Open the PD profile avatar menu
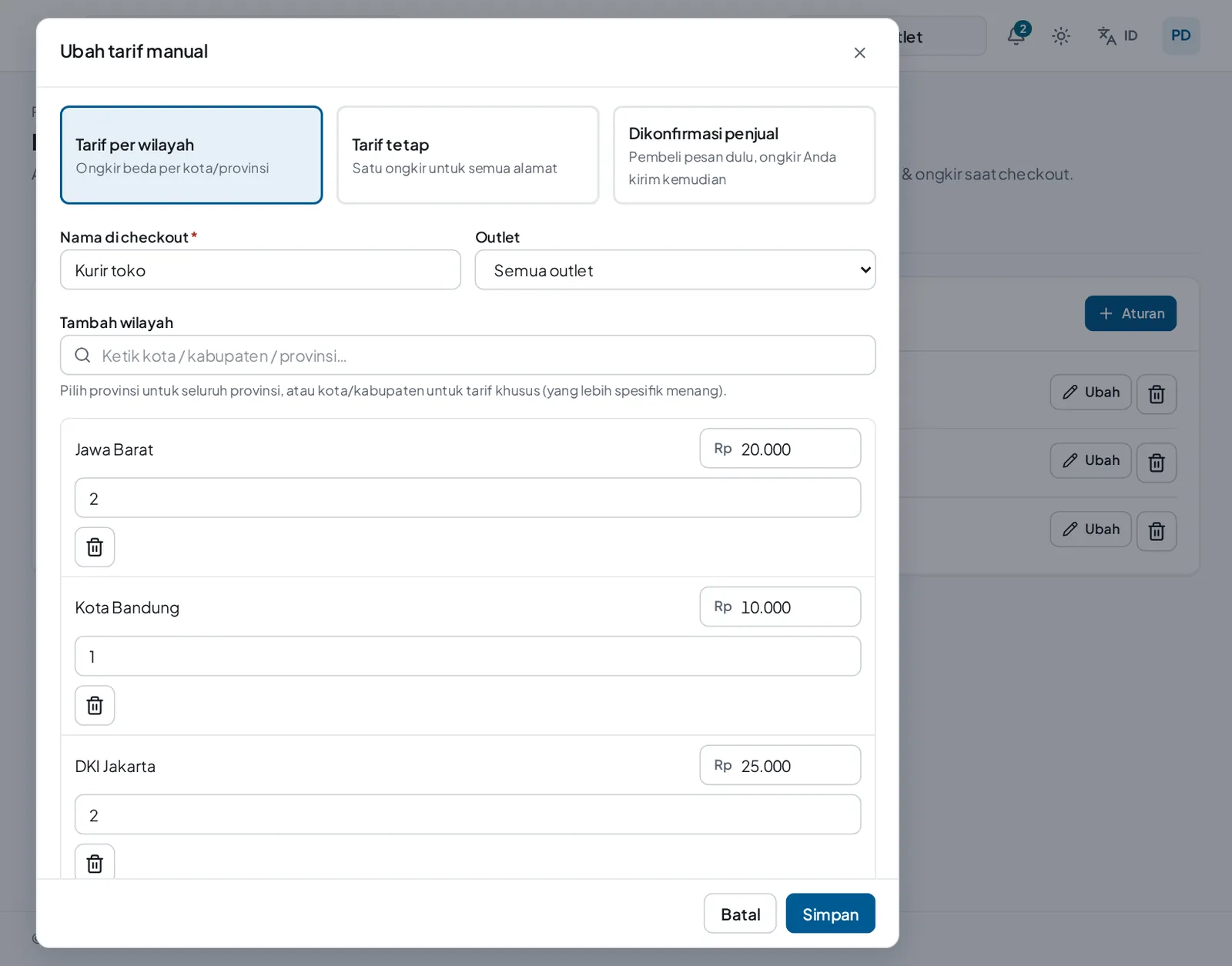Screen dimensions: 1232x966 tap(1180, 35)
